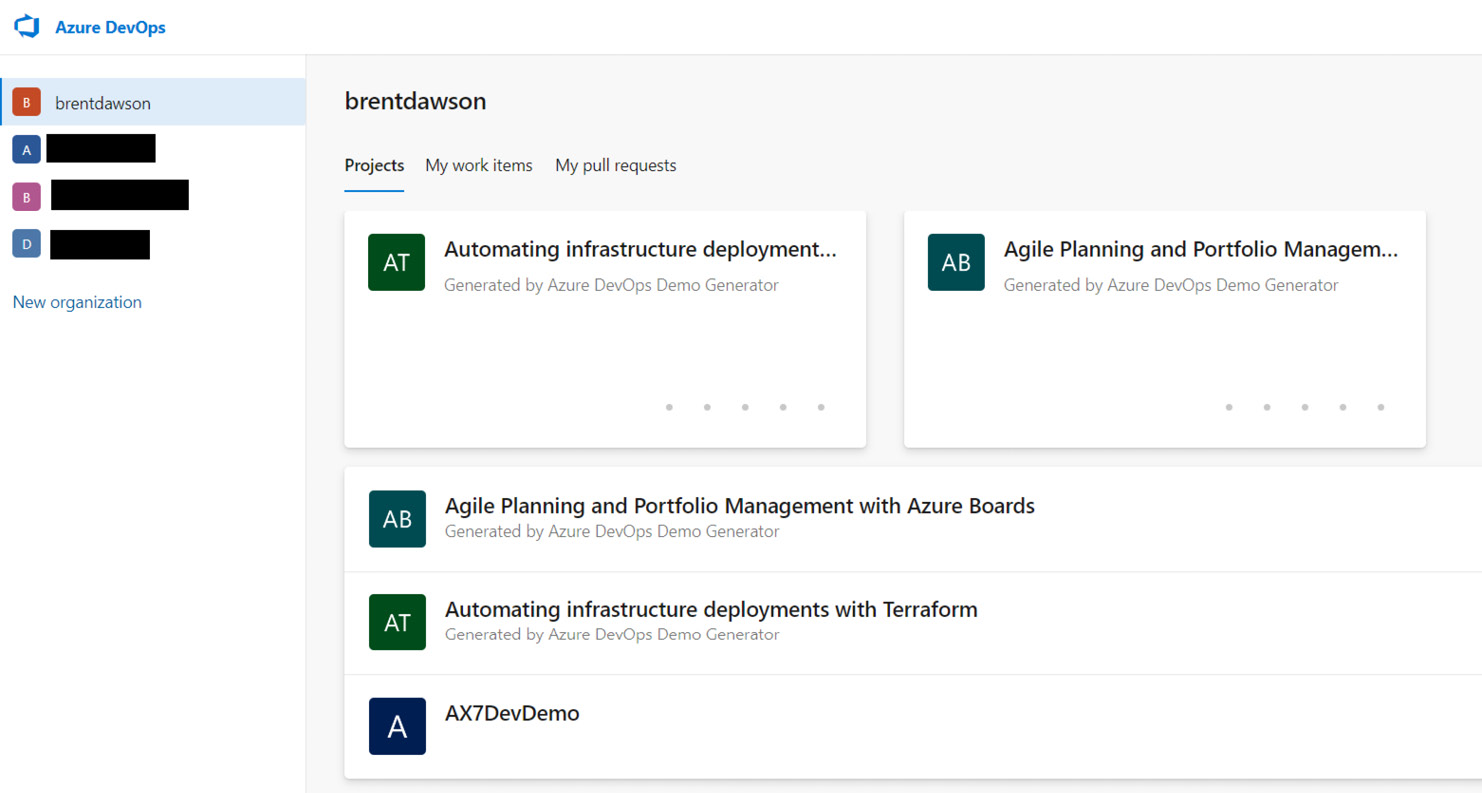Open the AB icon on the Agile Planning card
This screenshot has width=1482, height=793.
pyautogui.click(x=956, y=262)
